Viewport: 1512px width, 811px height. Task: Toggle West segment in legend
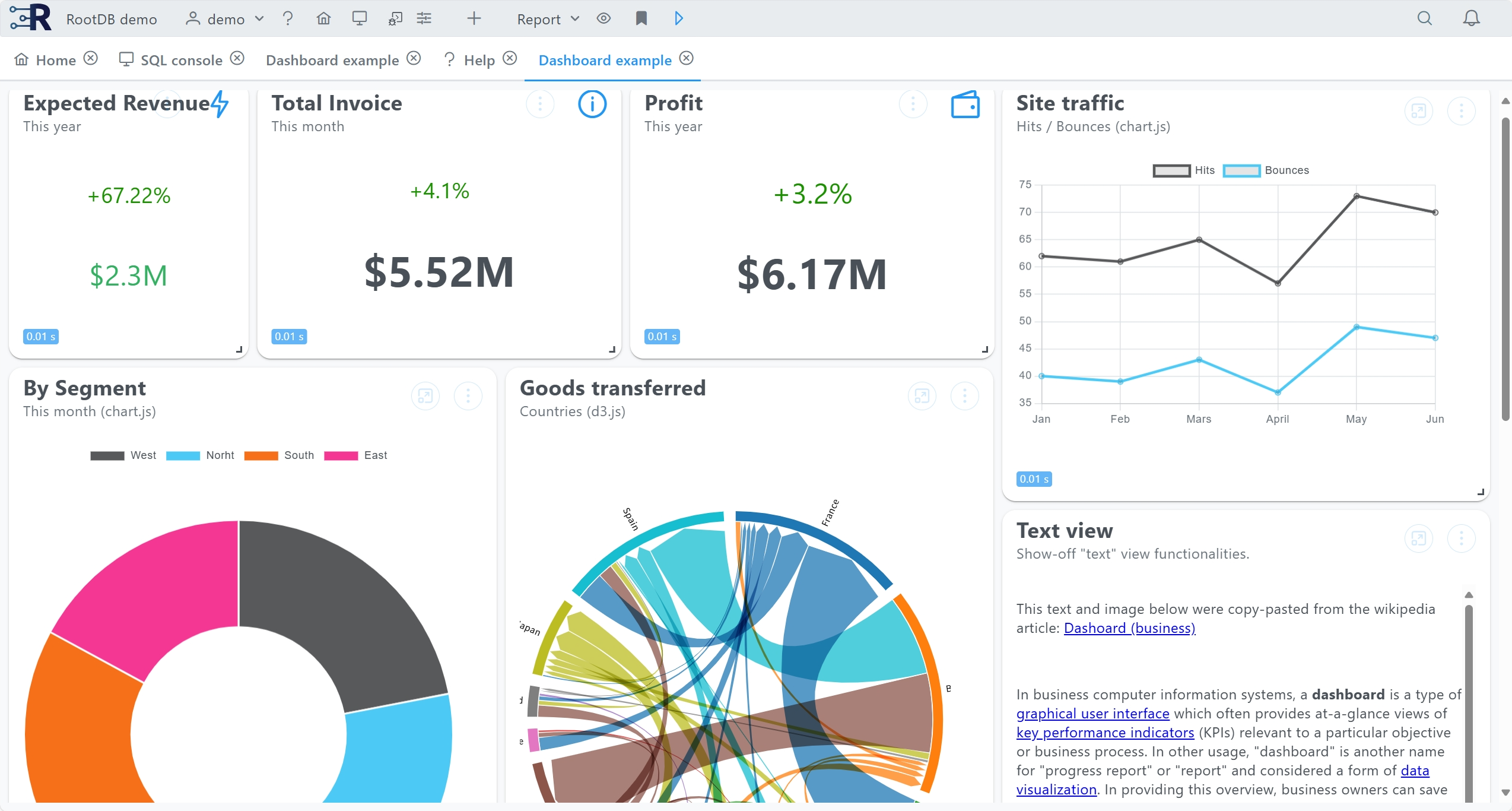coord(123,455)
